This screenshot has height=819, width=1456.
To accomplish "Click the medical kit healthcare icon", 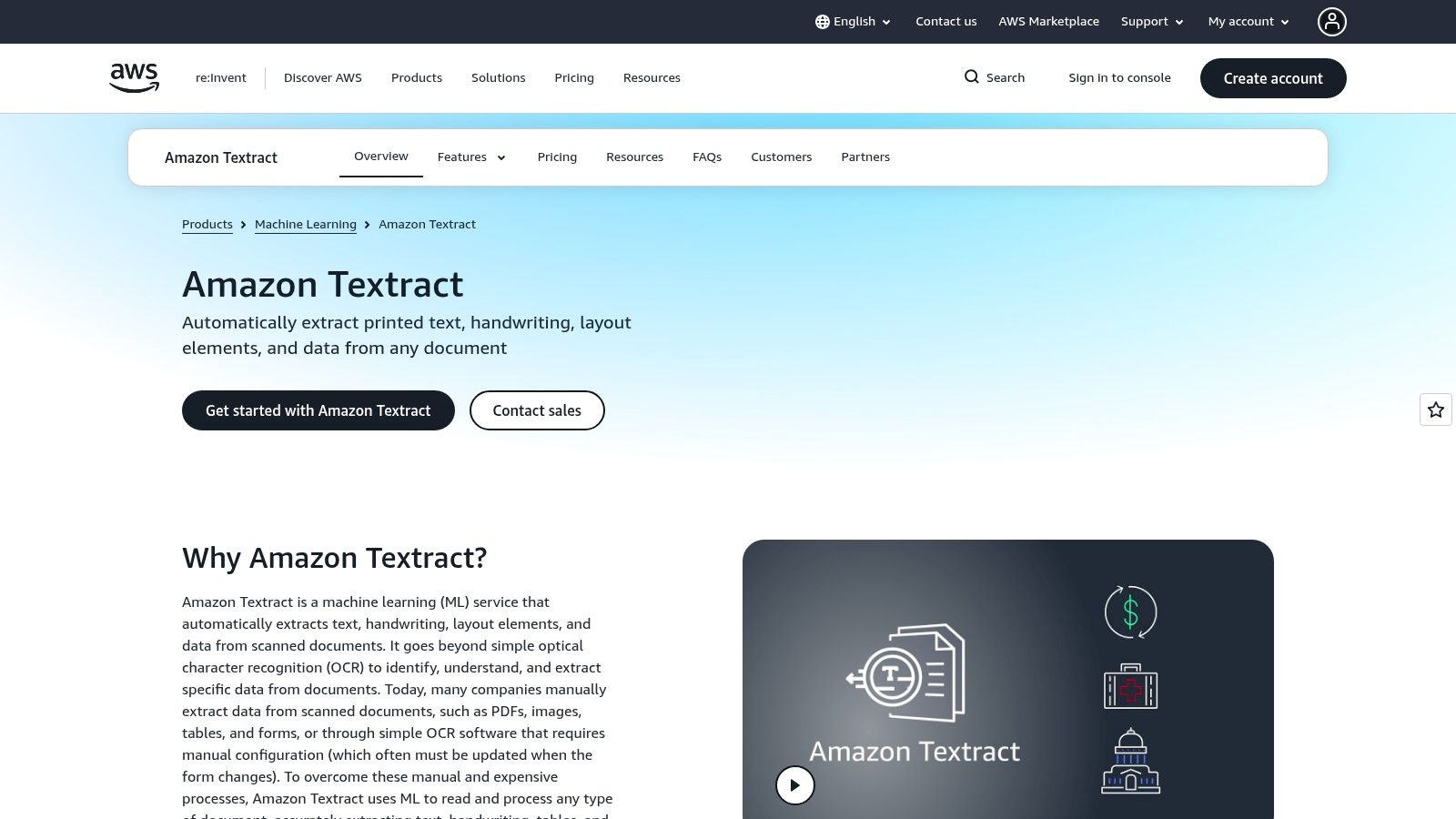I will tap(1130, 686).
